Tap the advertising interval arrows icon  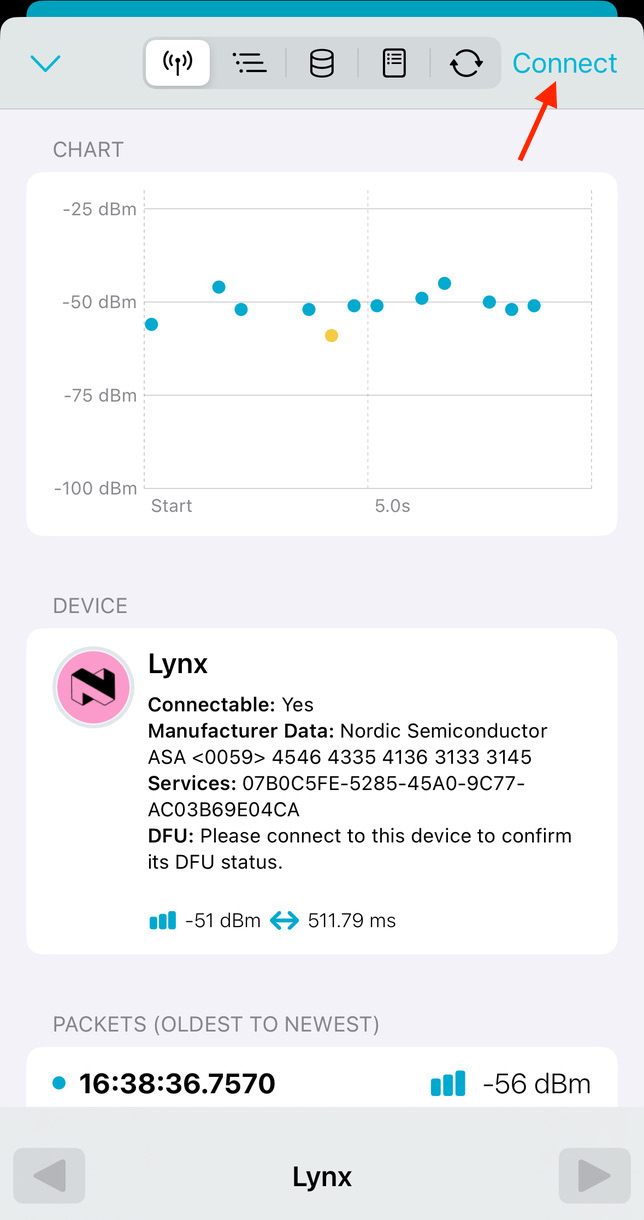[285, 920]
